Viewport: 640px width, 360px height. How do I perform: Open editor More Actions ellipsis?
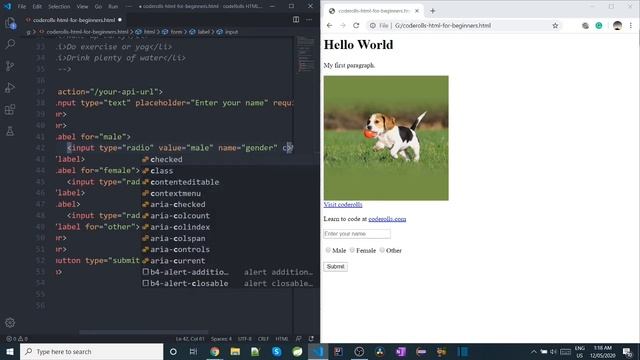pos(309,20)
